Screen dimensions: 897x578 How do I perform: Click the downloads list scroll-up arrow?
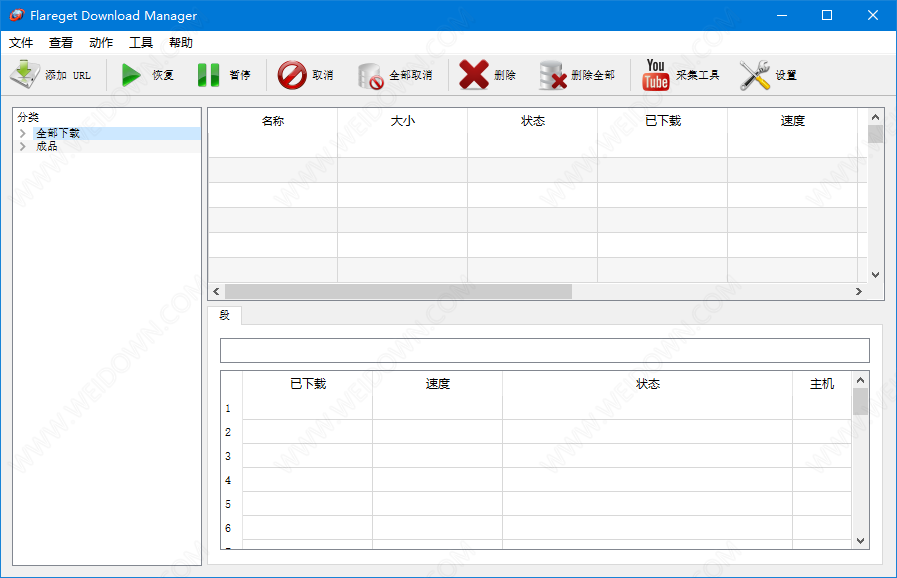pos(875,117)
